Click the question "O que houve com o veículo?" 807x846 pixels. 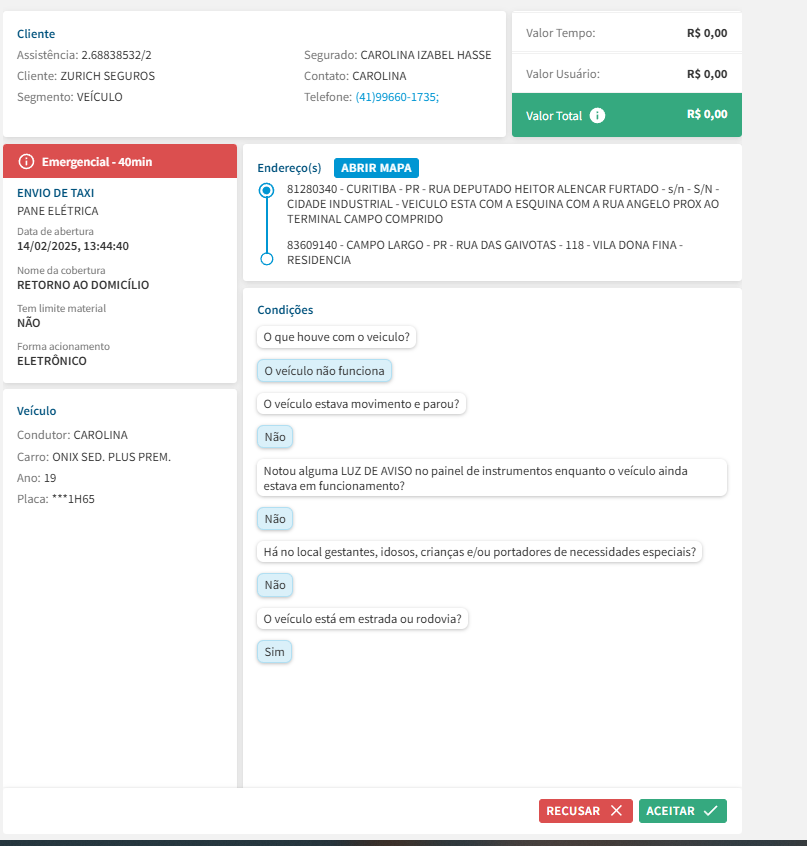click(x=336, y=337)
